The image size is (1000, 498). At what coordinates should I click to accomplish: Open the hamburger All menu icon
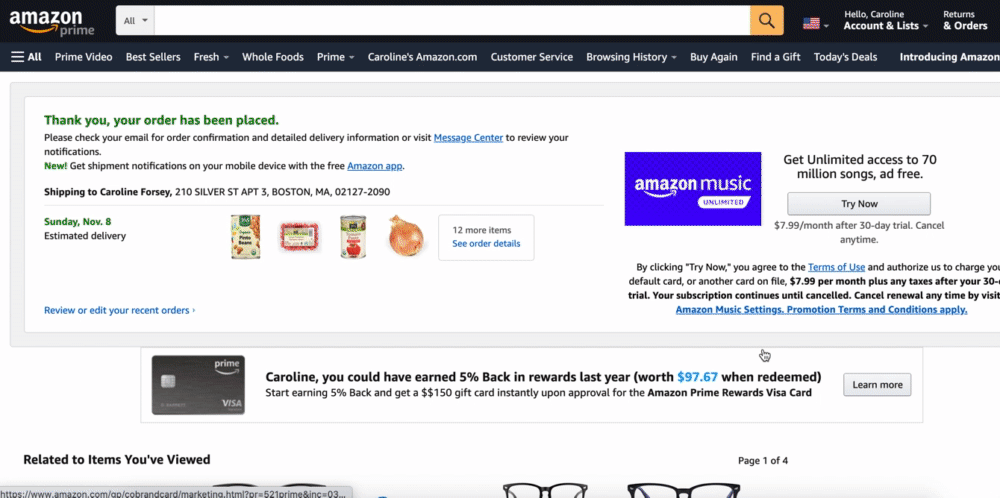click(x=17, y=57)
